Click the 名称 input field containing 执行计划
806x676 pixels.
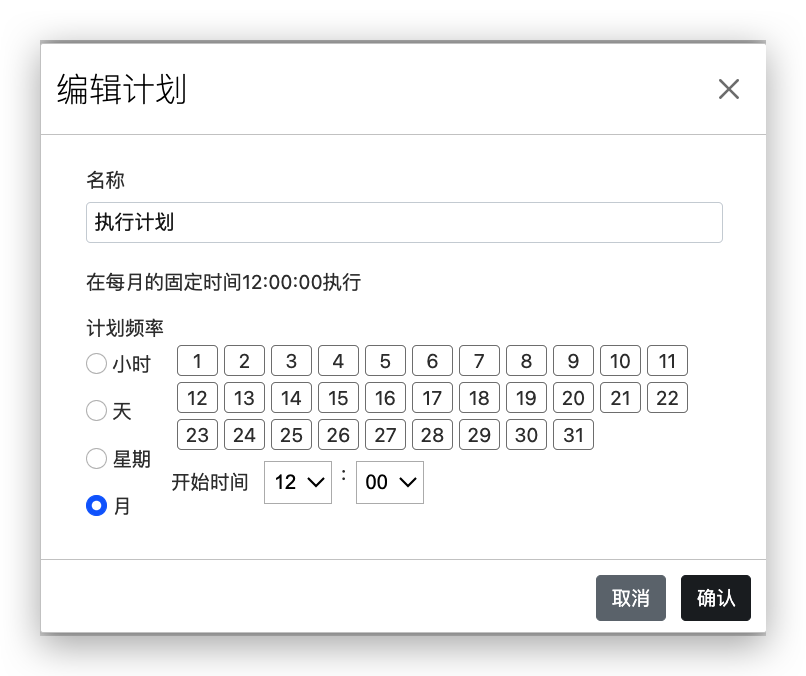point(404,223)
